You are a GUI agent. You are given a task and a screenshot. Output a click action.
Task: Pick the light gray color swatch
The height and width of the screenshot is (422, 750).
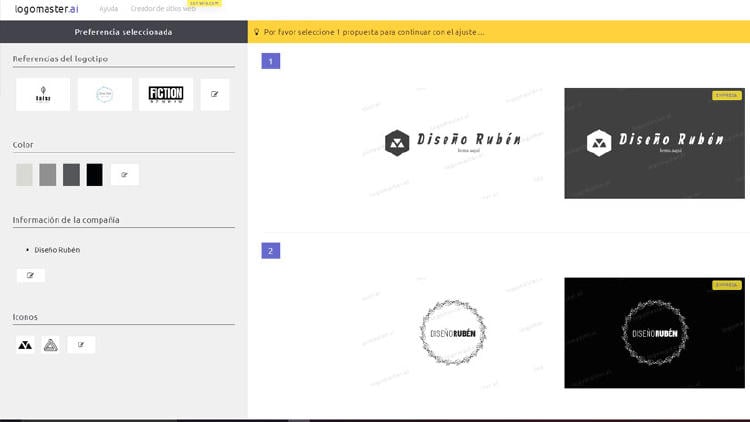point(24,175)
